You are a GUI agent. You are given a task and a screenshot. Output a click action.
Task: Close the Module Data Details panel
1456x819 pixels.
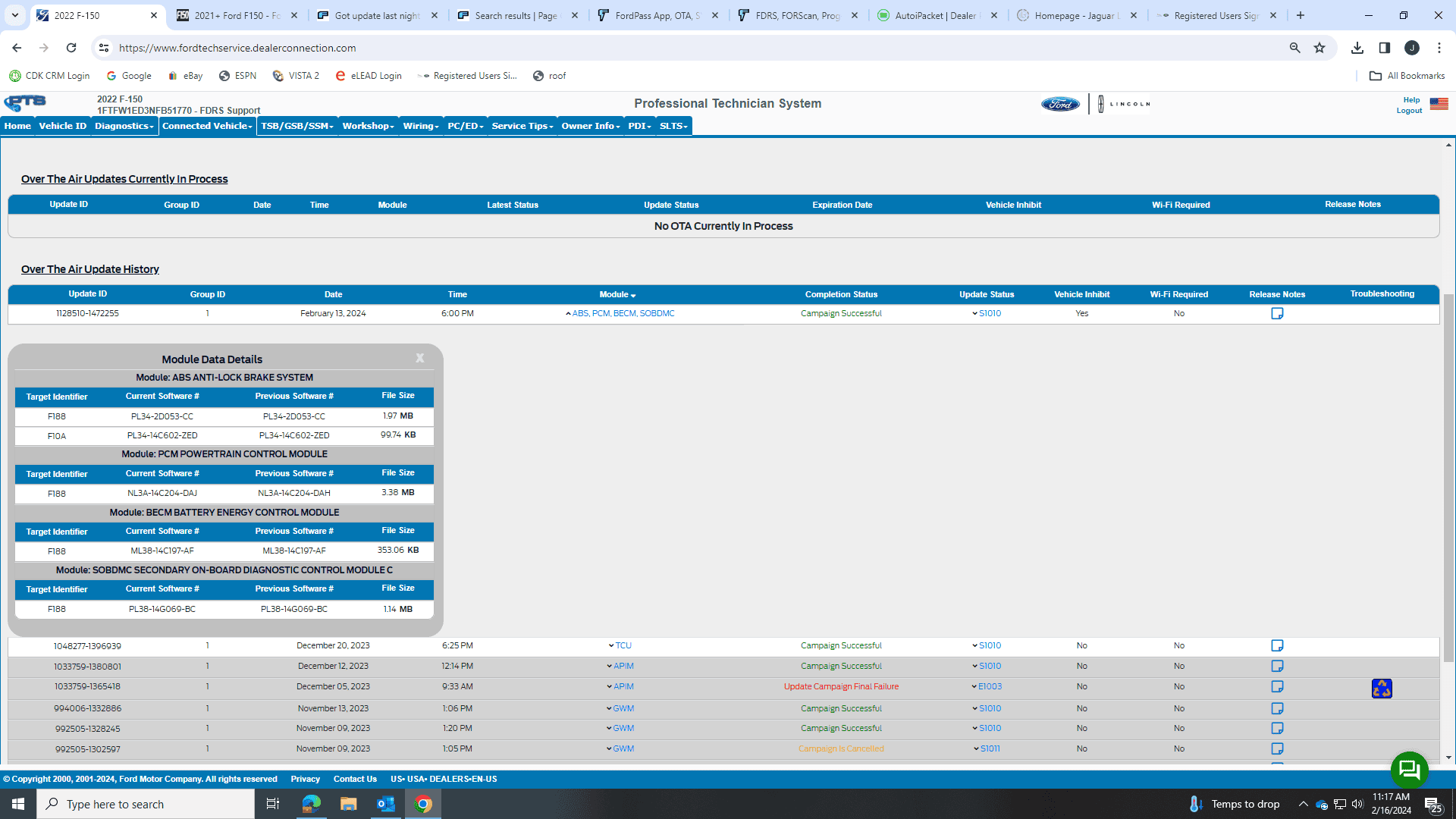[x=419, y=358]
